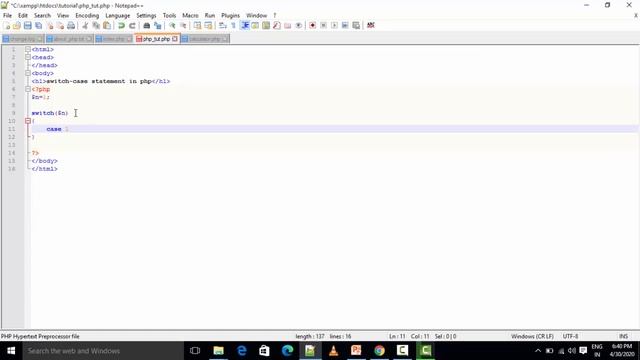
Task: Open the Function List panel icon
Action: tap(277, 25)
